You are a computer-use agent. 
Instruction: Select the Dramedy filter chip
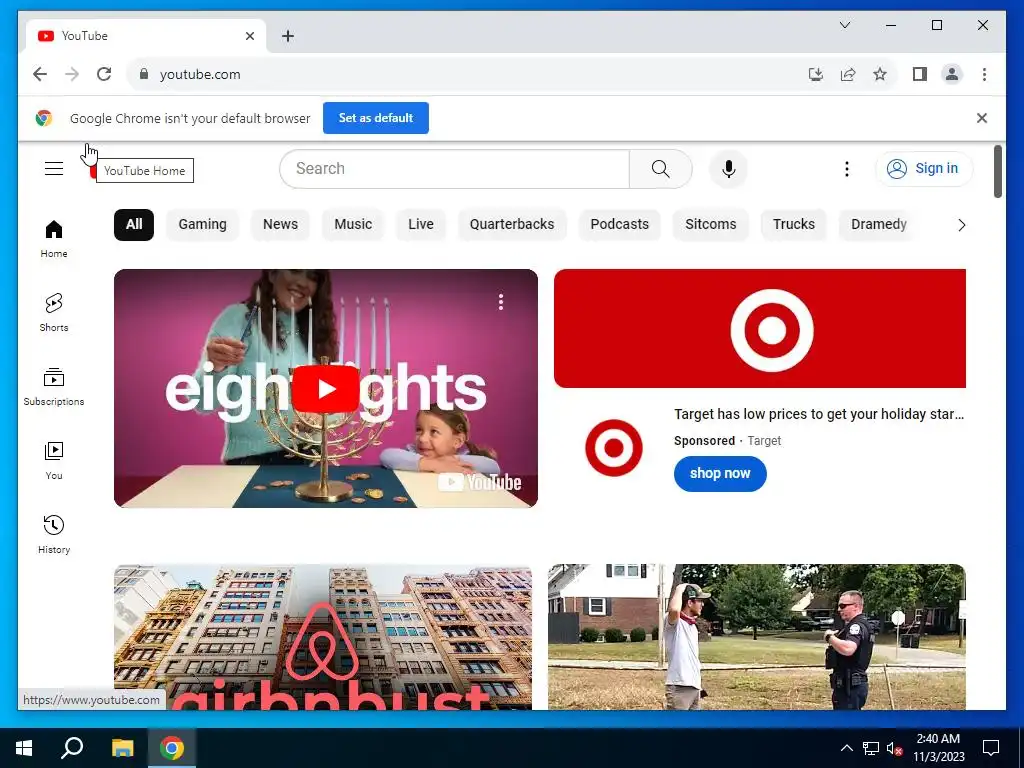coord(878,225)
